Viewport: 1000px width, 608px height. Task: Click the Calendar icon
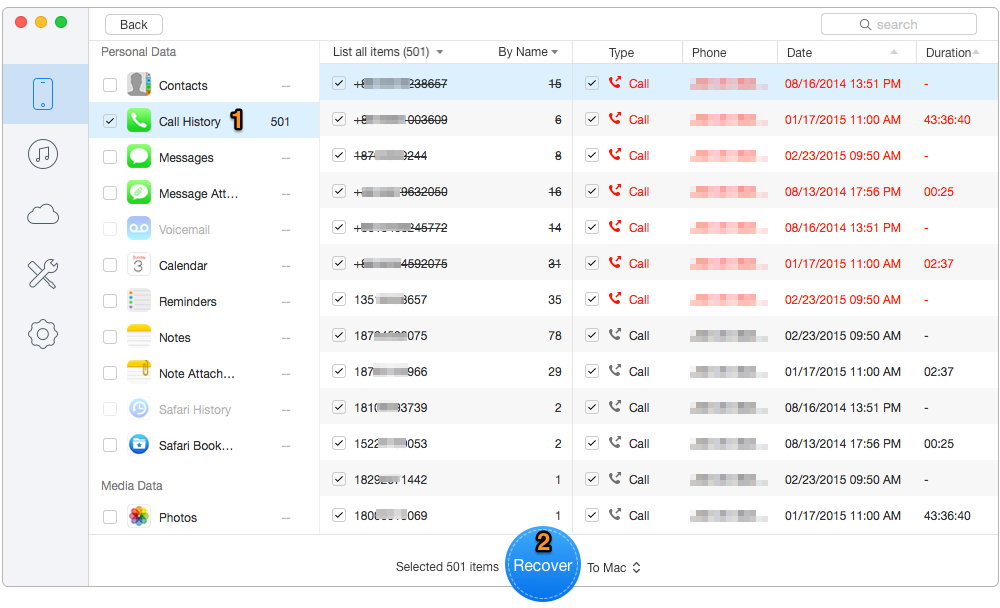point(138,264)
